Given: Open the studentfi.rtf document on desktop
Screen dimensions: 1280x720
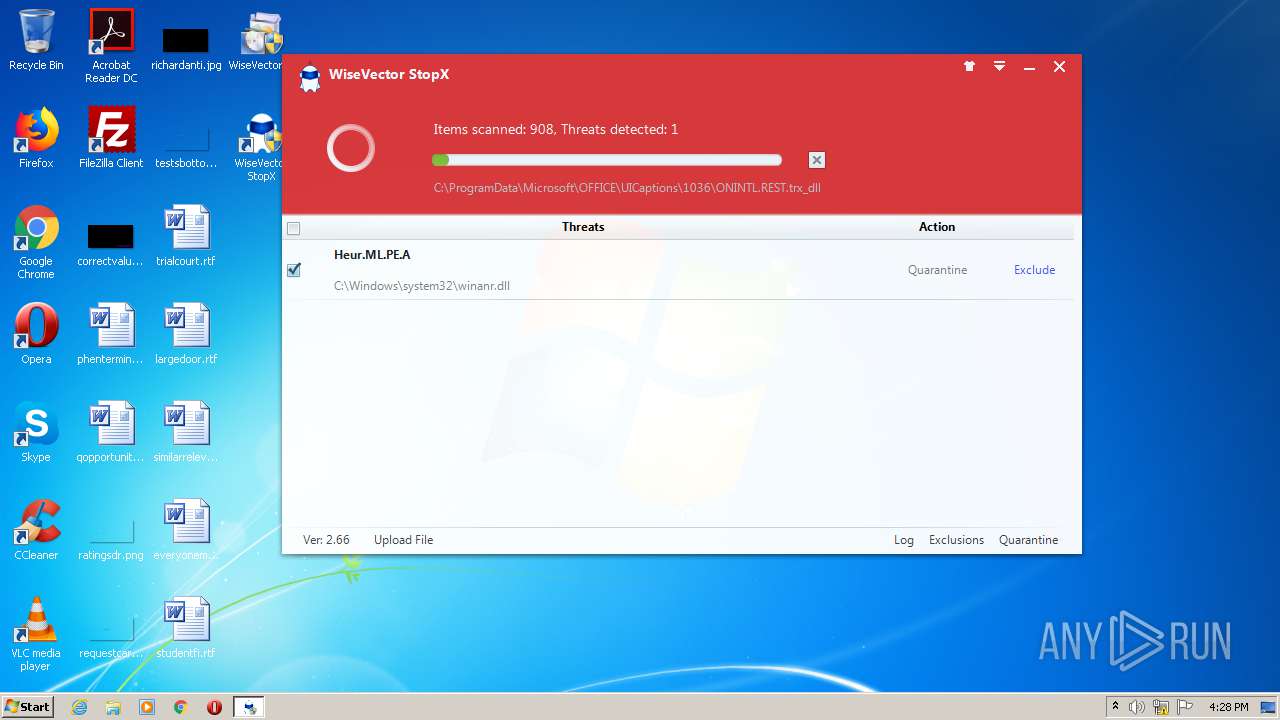Looking at the screenshot, I should tap(186, 628).
